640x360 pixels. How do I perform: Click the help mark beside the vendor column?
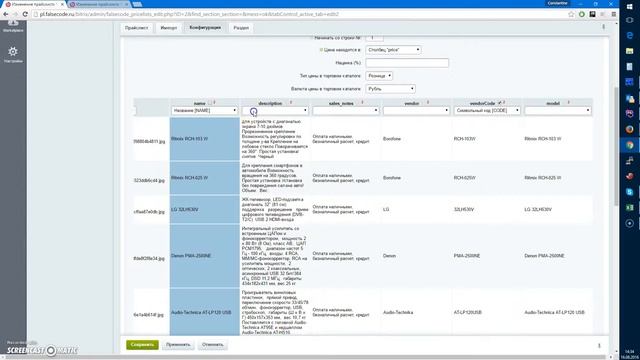(428, 102)
